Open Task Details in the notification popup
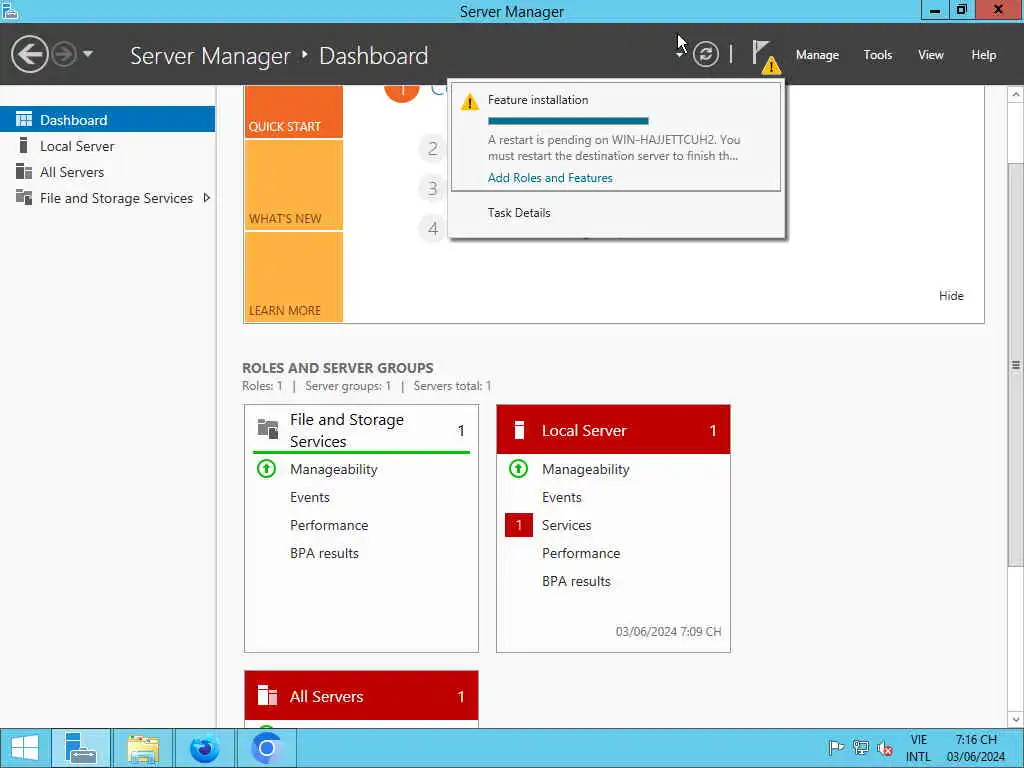1024x768 pixels. pos(519,213)
